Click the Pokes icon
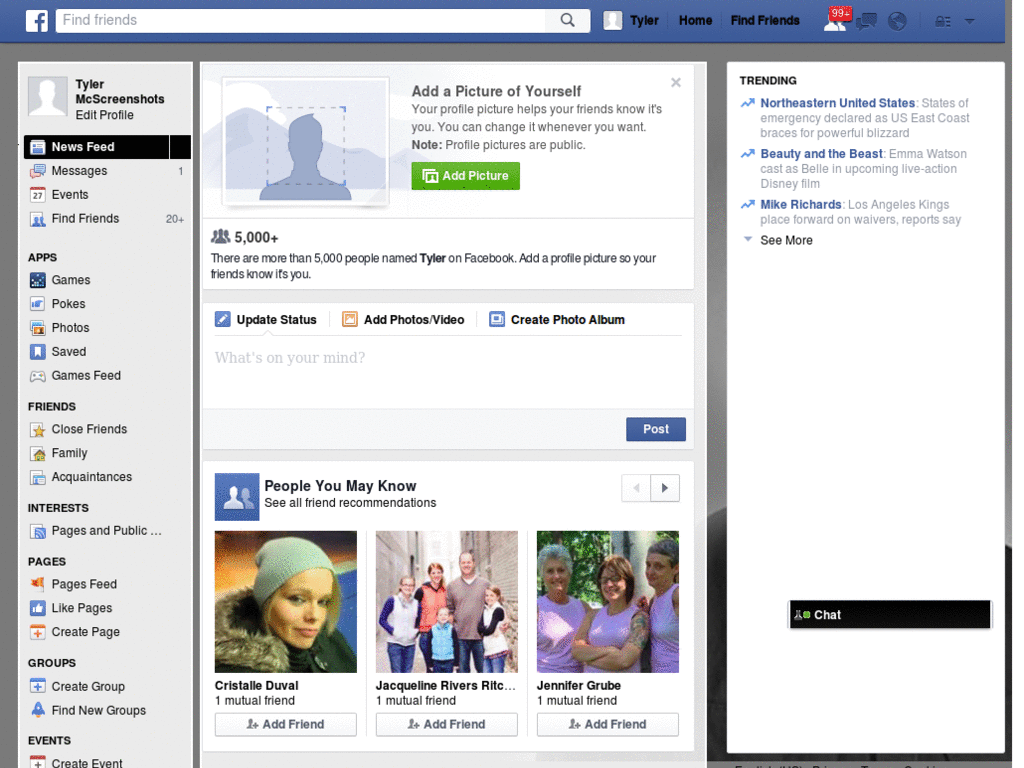The image size is (1024, 768). (38, 304)
